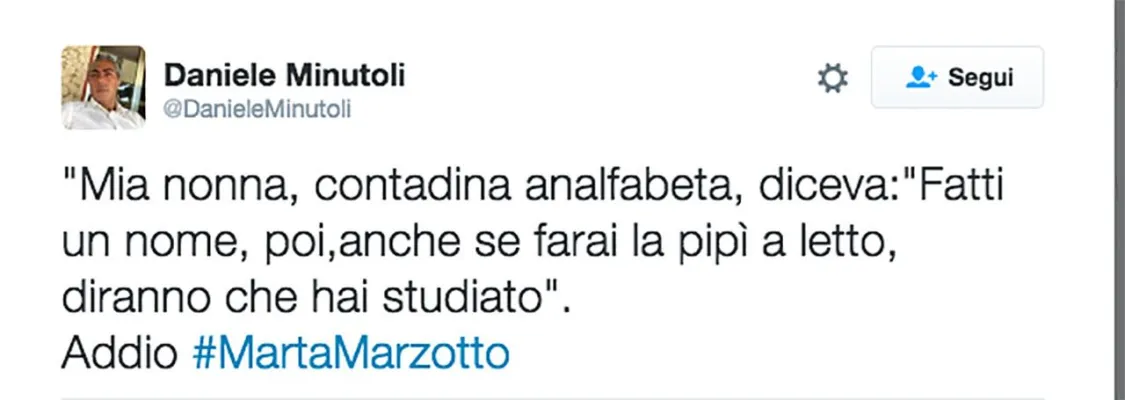Follow the user with the Segui button
This screenshot has height=400, width=1125.
957,77
